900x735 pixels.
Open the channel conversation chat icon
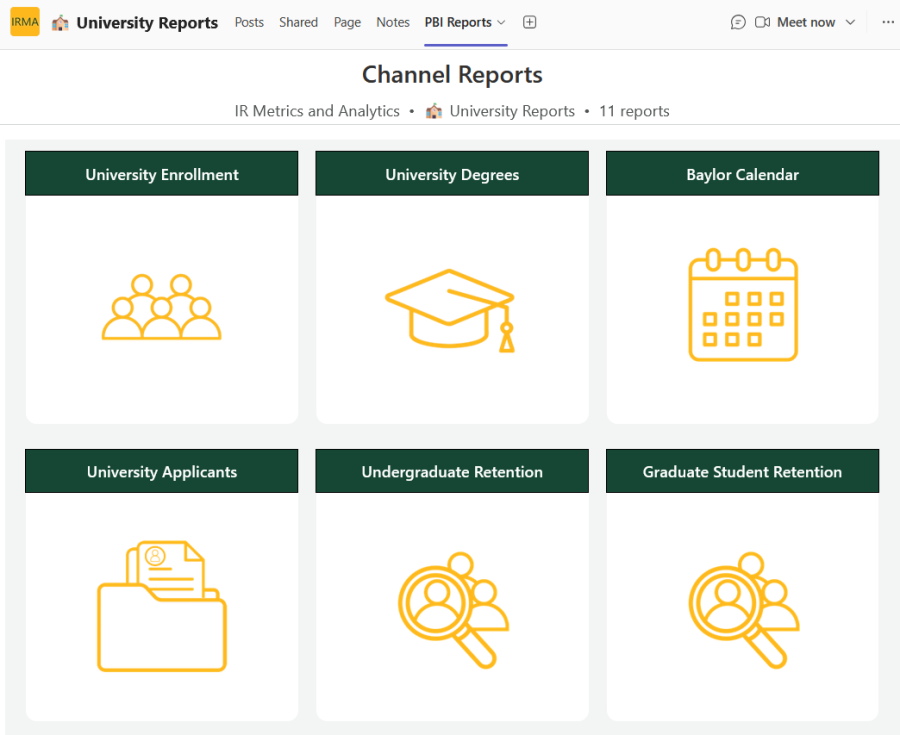pos(738,22)
